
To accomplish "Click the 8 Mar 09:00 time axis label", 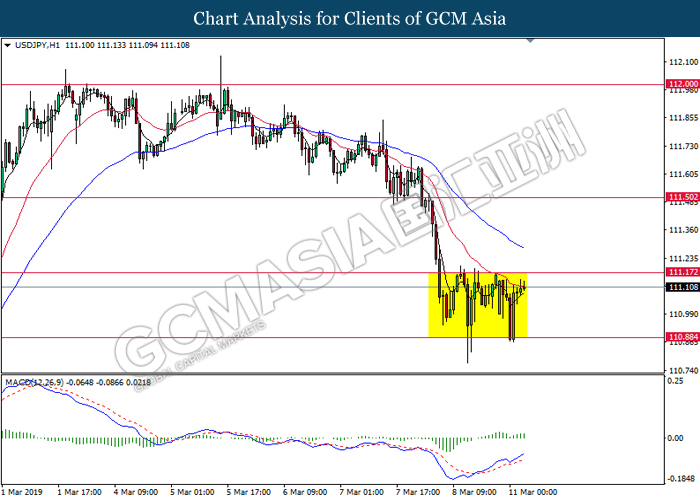I will point(475,492).
